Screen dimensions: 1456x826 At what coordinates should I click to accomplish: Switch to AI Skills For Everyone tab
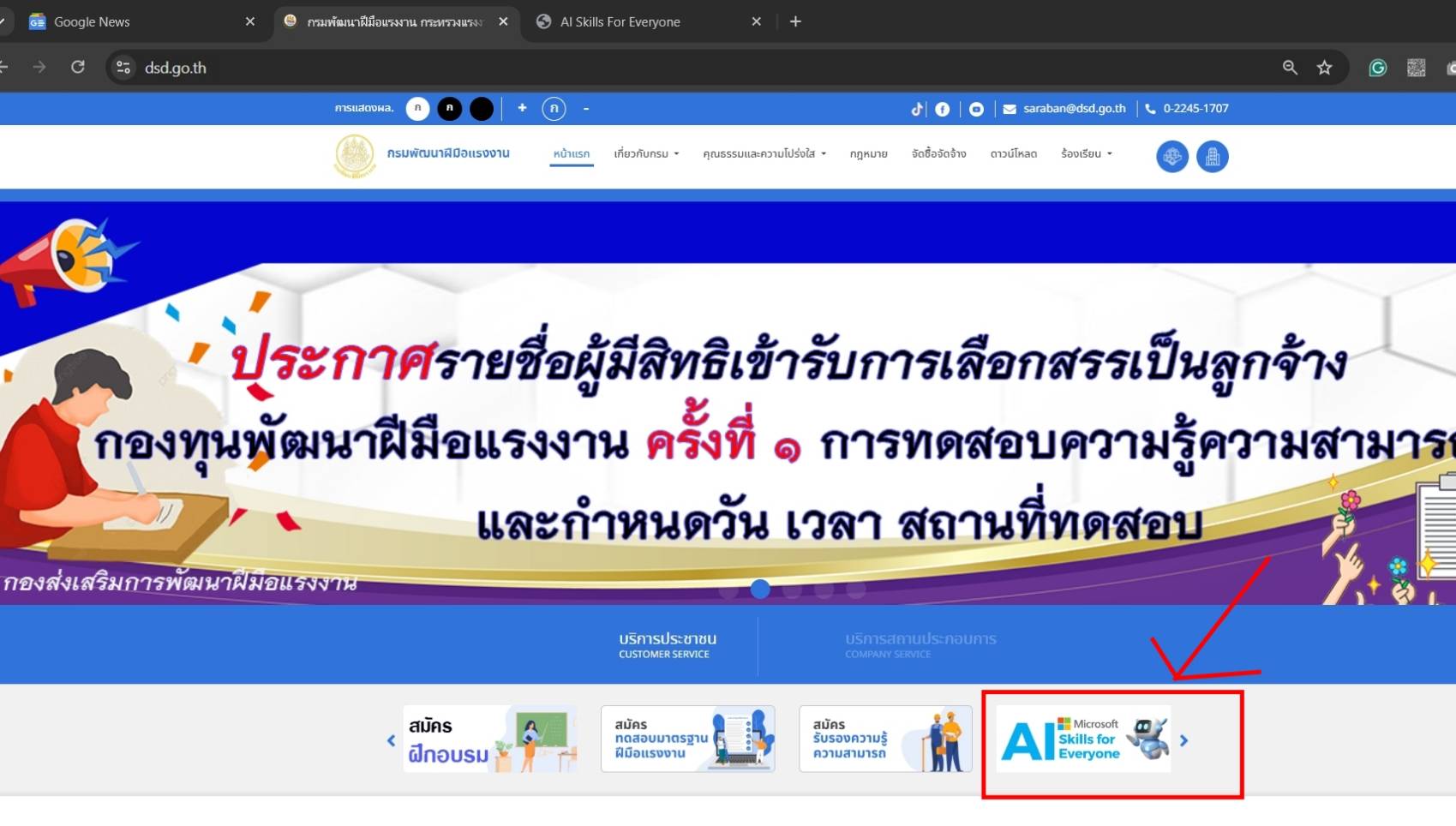(x=620, y=22)
